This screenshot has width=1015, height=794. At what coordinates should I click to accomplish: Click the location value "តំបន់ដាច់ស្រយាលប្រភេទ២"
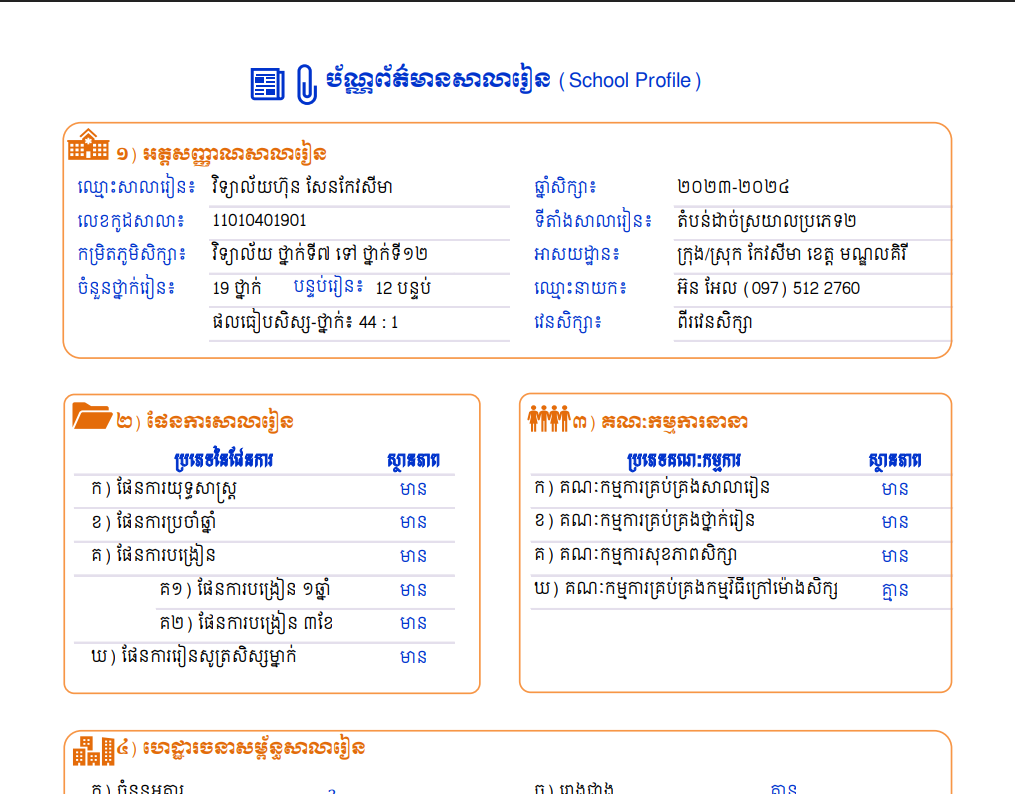pos(766,221)
